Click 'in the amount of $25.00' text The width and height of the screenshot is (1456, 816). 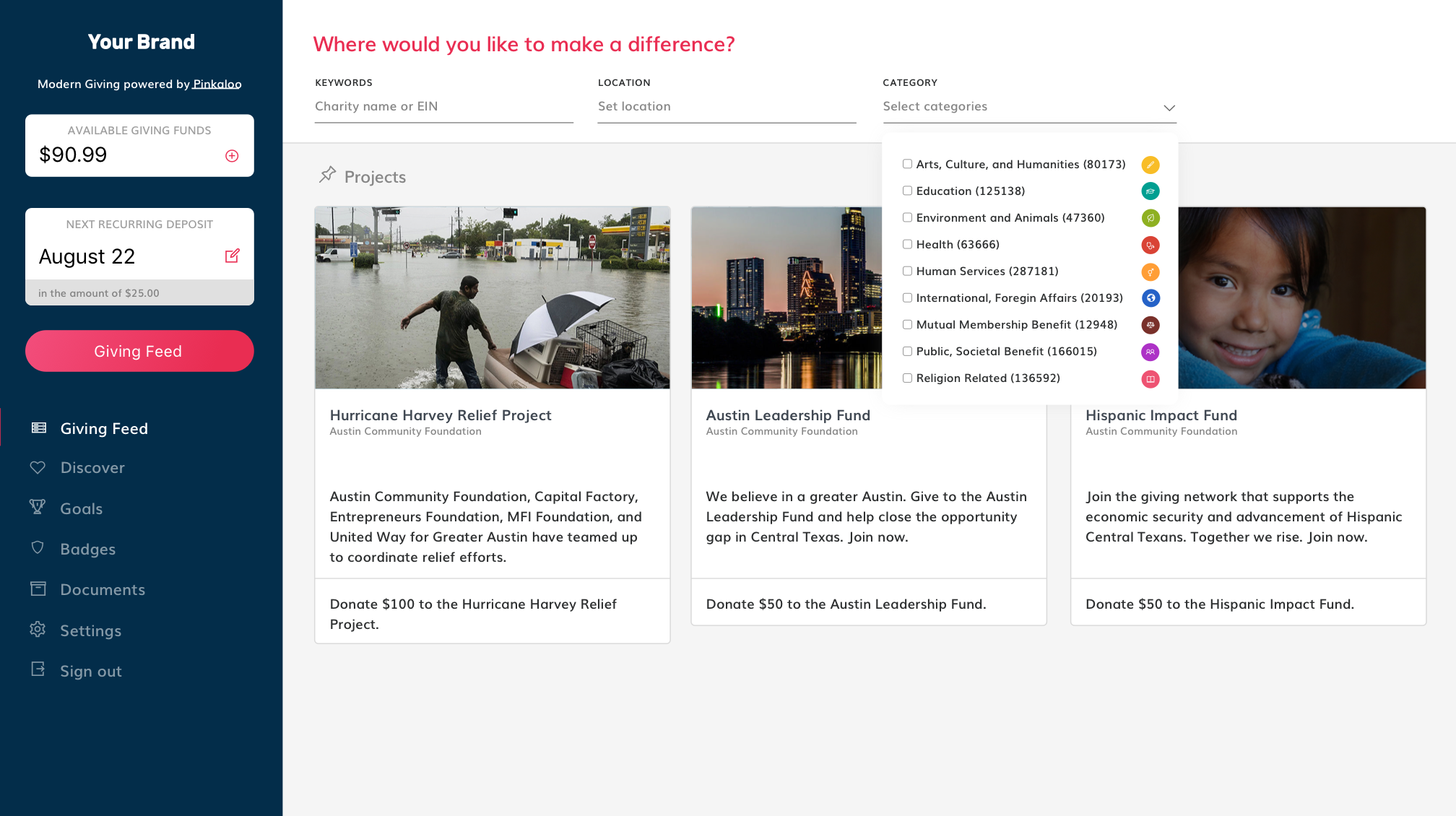point(99,293)
